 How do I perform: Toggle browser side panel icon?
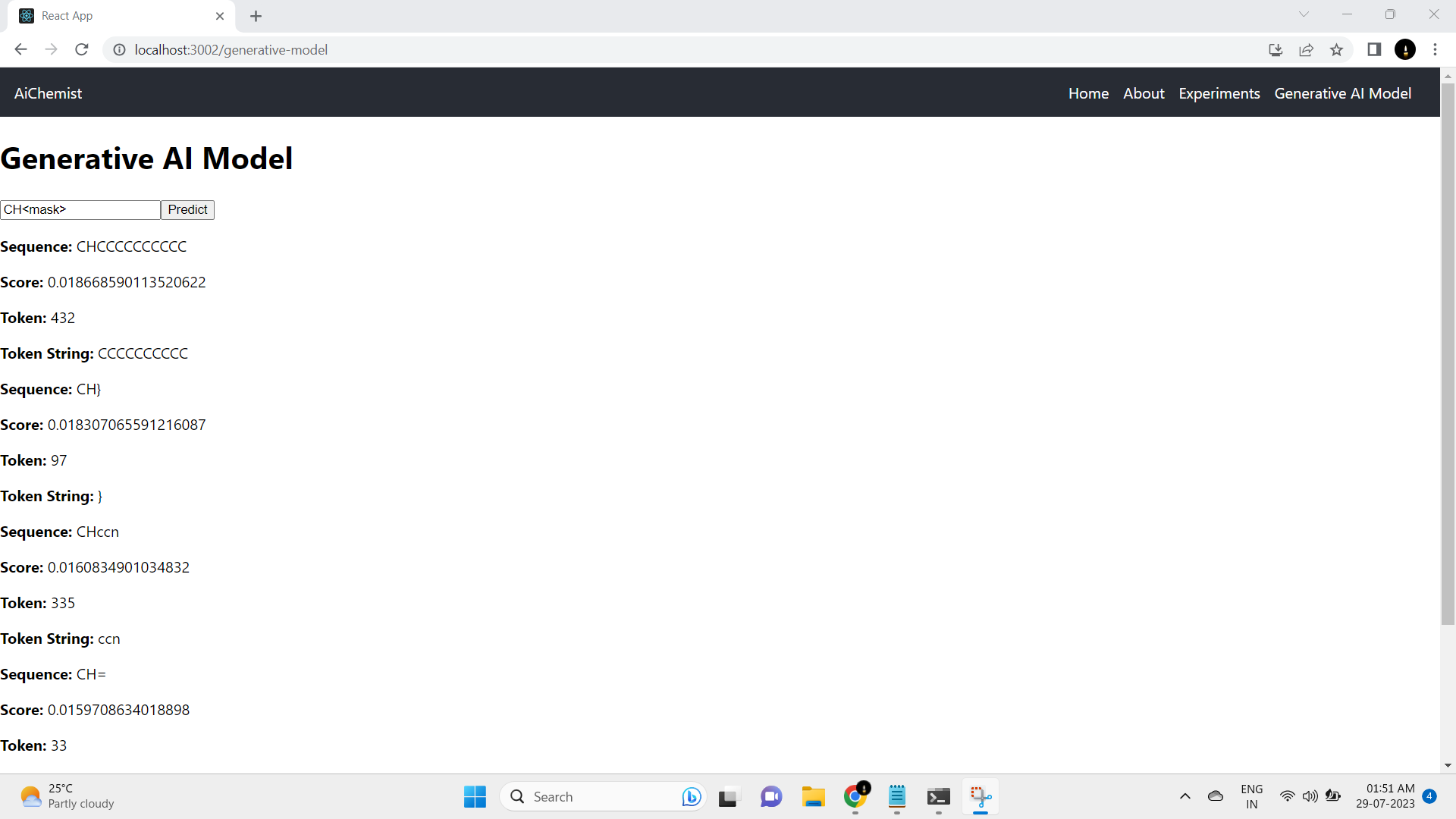pos(1374,50)
